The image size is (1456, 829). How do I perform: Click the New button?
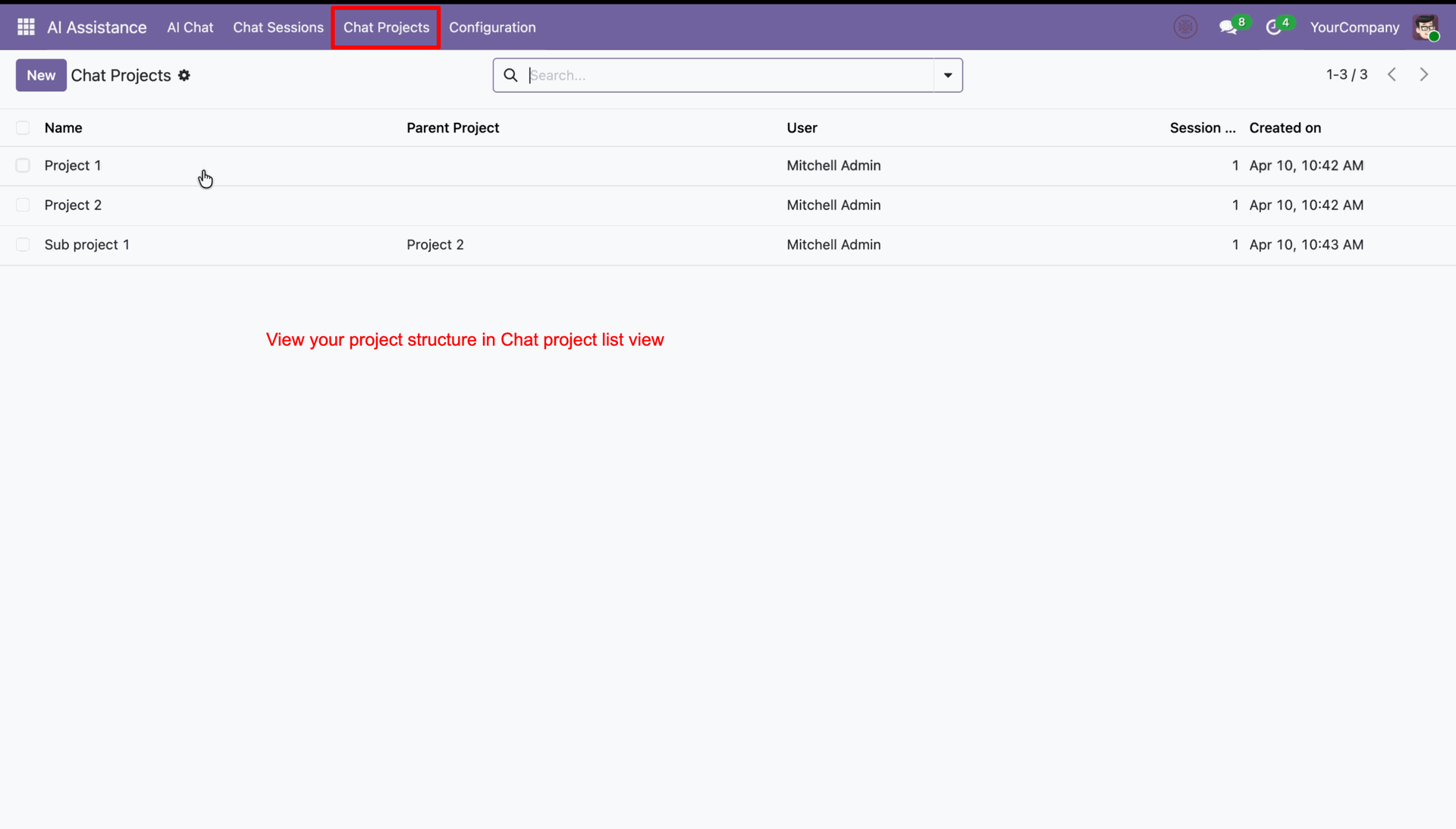(41, 75)
